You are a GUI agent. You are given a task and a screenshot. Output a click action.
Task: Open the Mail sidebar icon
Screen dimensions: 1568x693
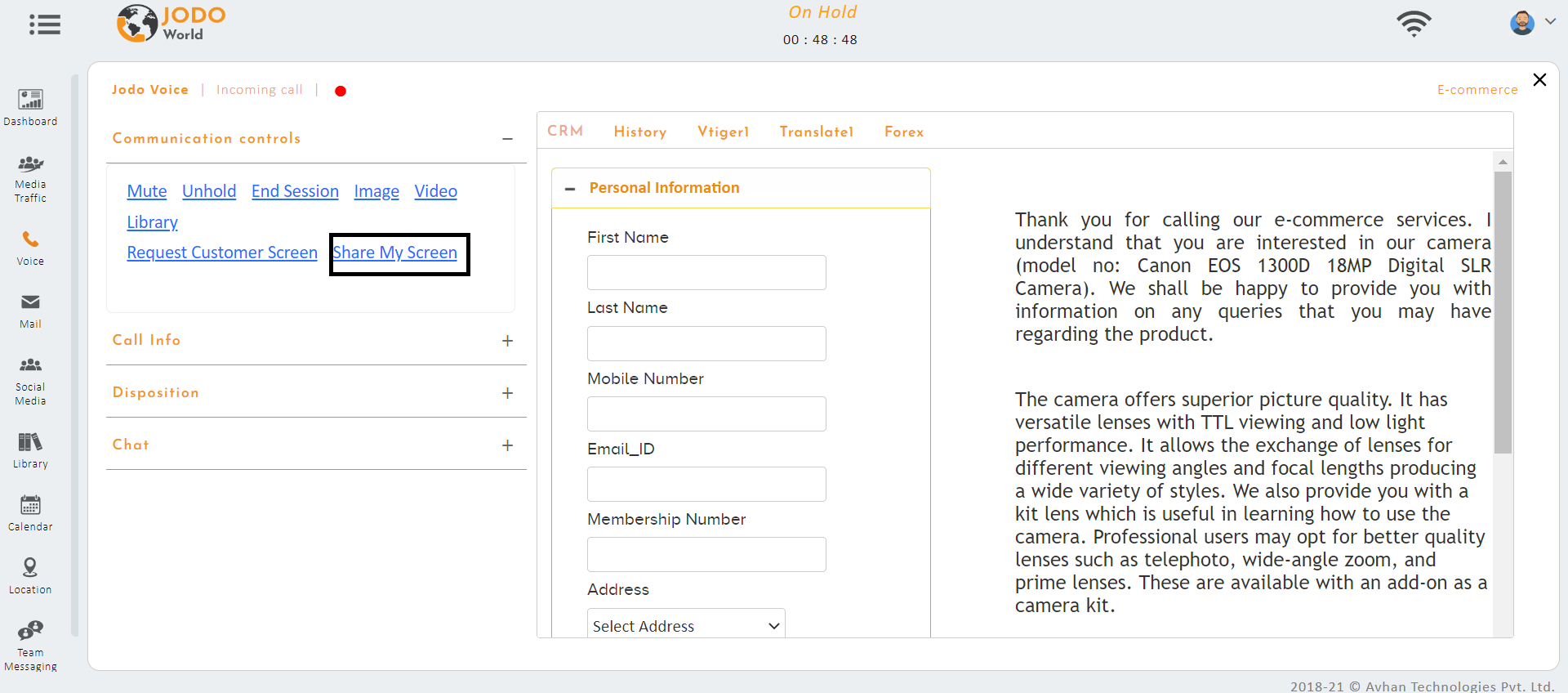click(30, 311)
